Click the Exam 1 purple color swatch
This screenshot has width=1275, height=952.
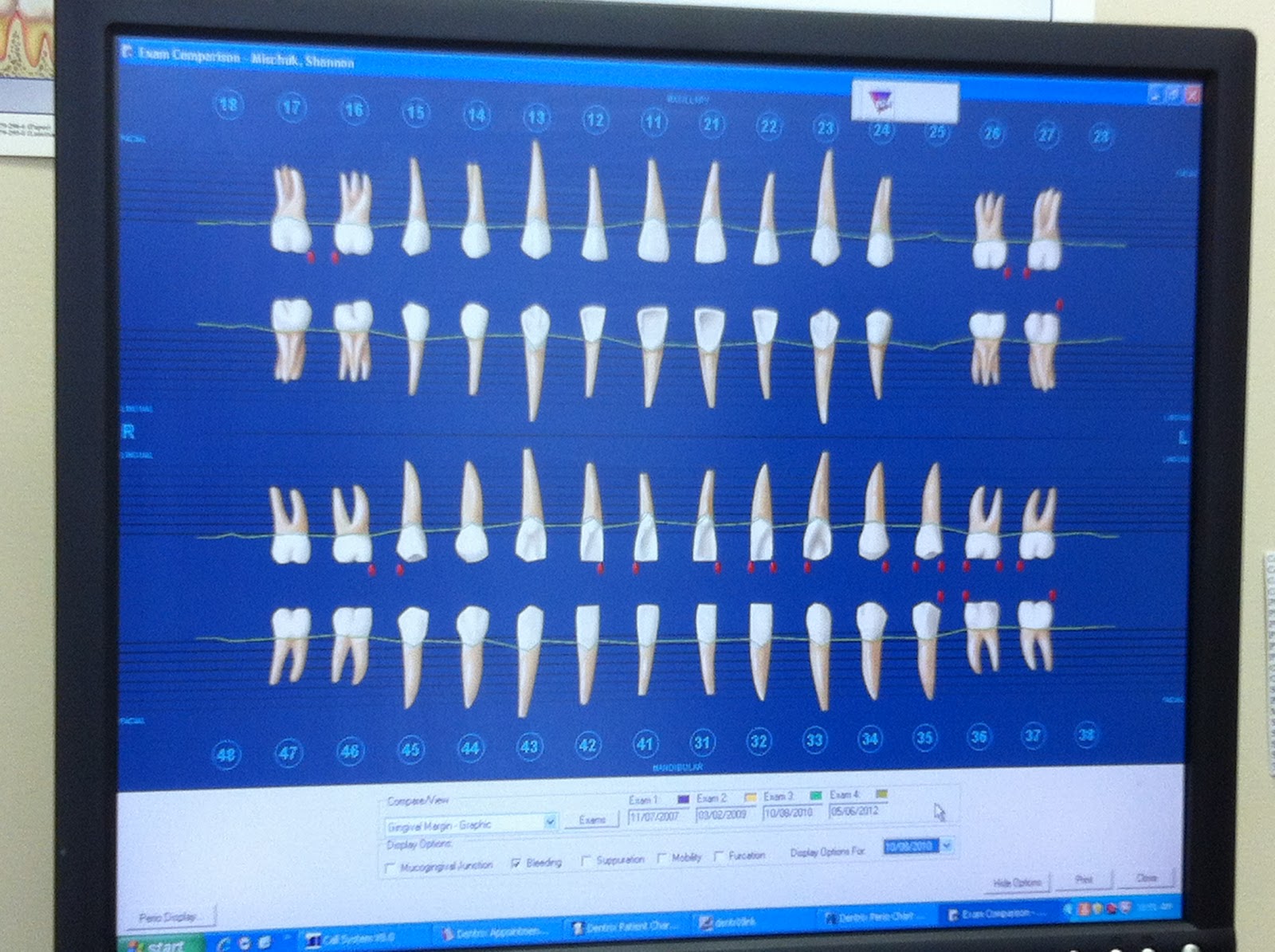[x=683, y=799]
